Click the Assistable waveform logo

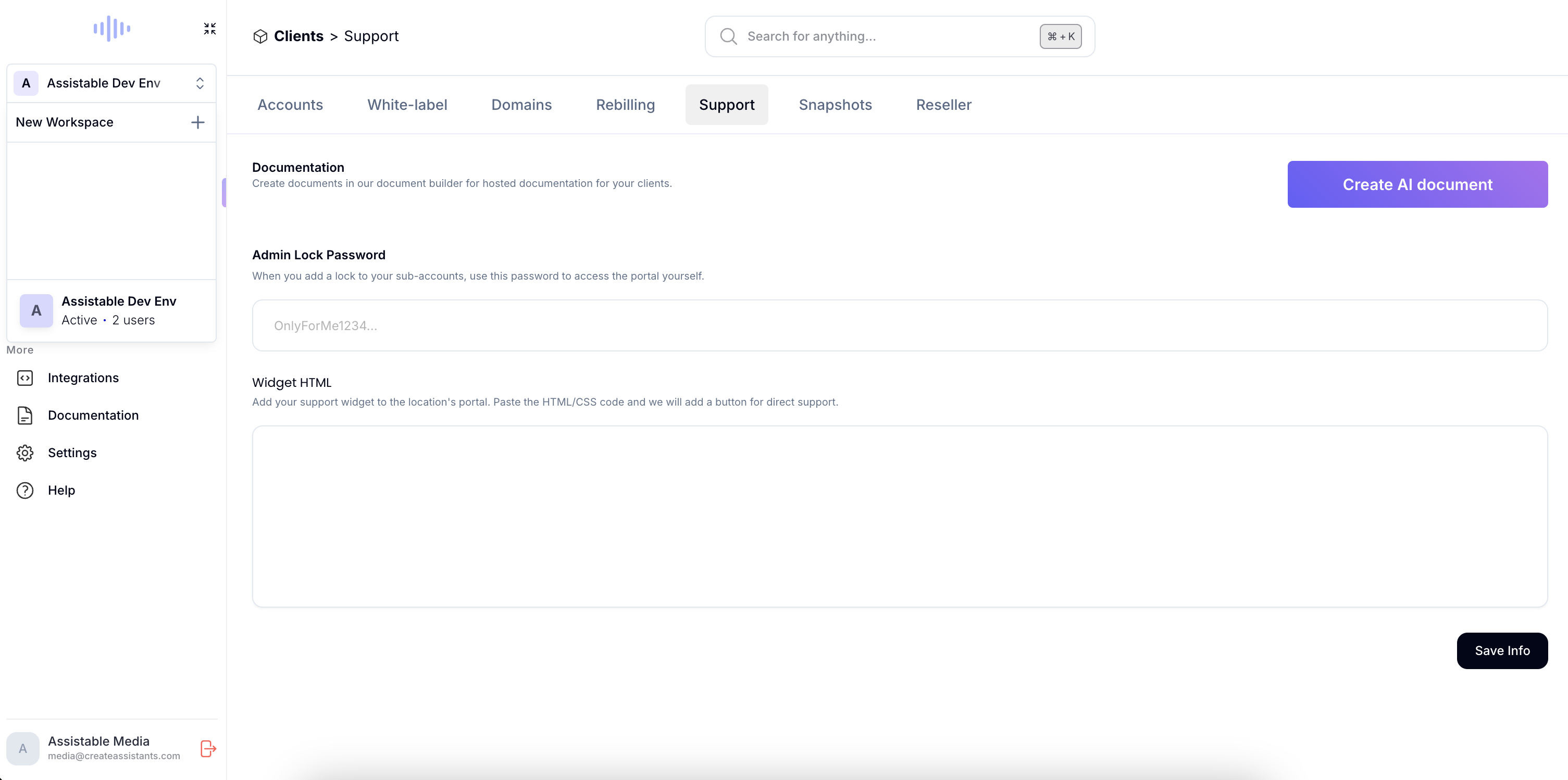point(112,29)
